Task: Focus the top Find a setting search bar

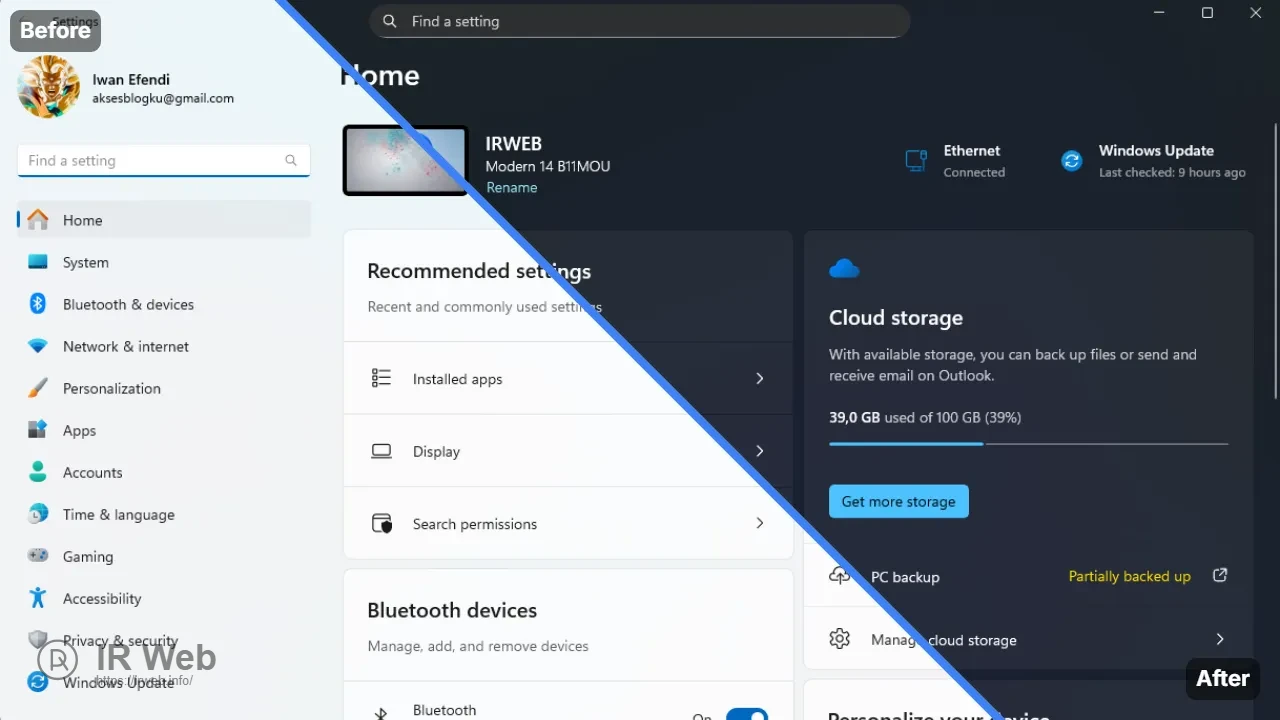Action: [x=640, y=21]
